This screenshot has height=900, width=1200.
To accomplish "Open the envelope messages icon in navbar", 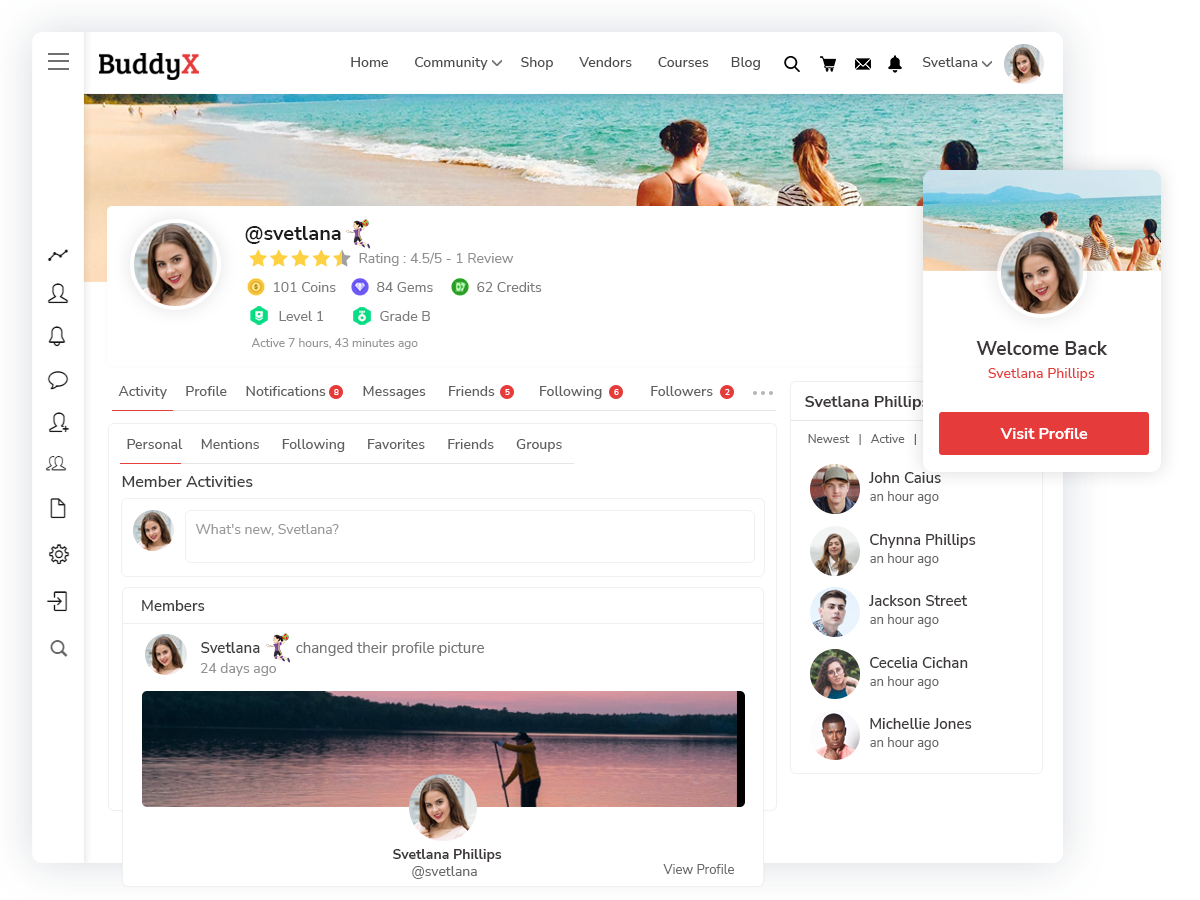I will point(863,63).
